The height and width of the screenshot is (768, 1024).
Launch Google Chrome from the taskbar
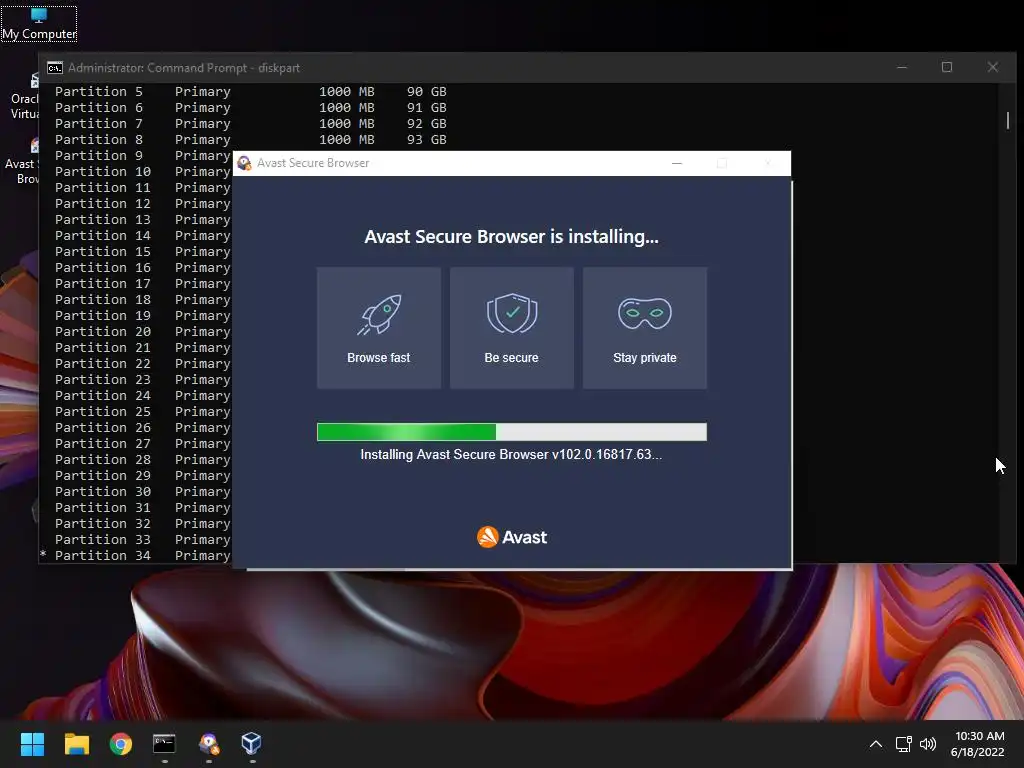coord(121,744)
